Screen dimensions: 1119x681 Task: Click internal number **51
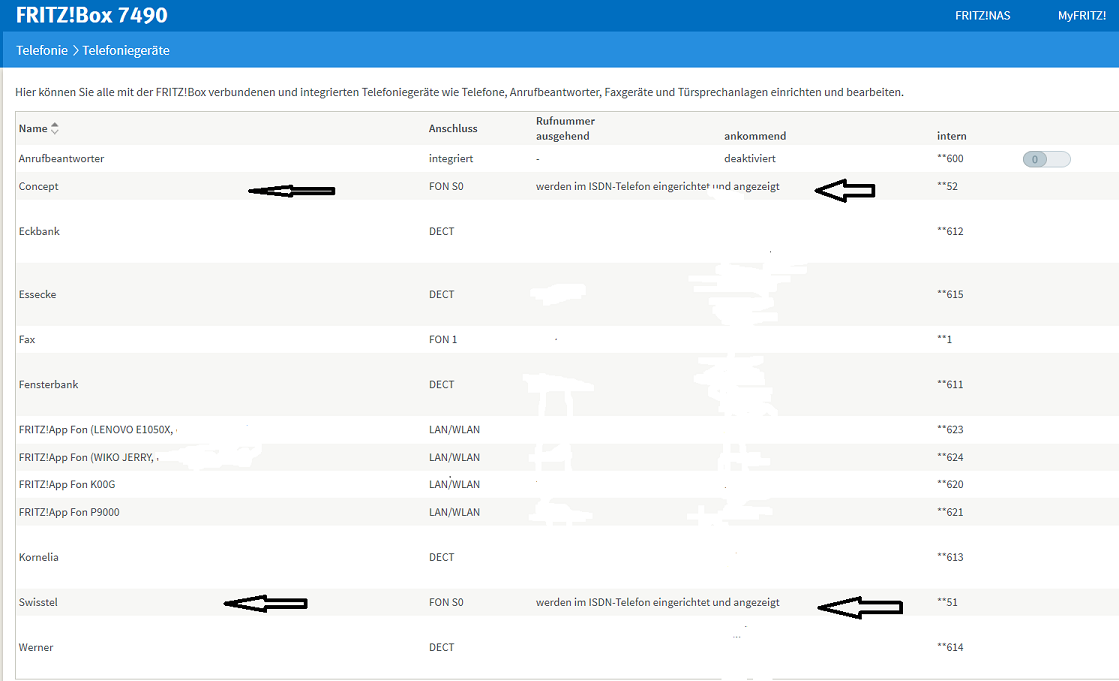click(x=947, y=602)
